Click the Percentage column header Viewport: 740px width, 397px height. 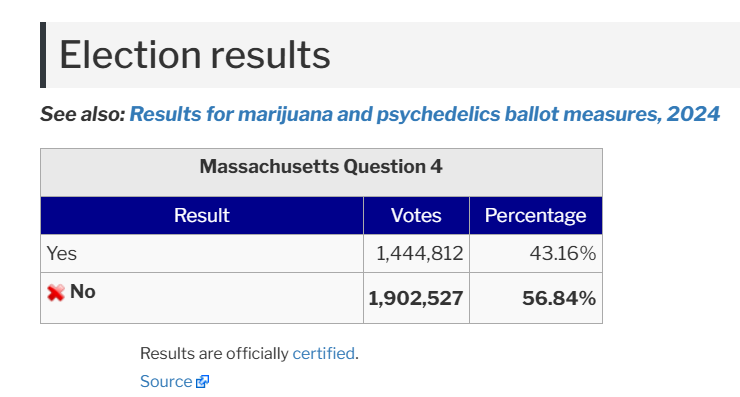coord(536,216)
